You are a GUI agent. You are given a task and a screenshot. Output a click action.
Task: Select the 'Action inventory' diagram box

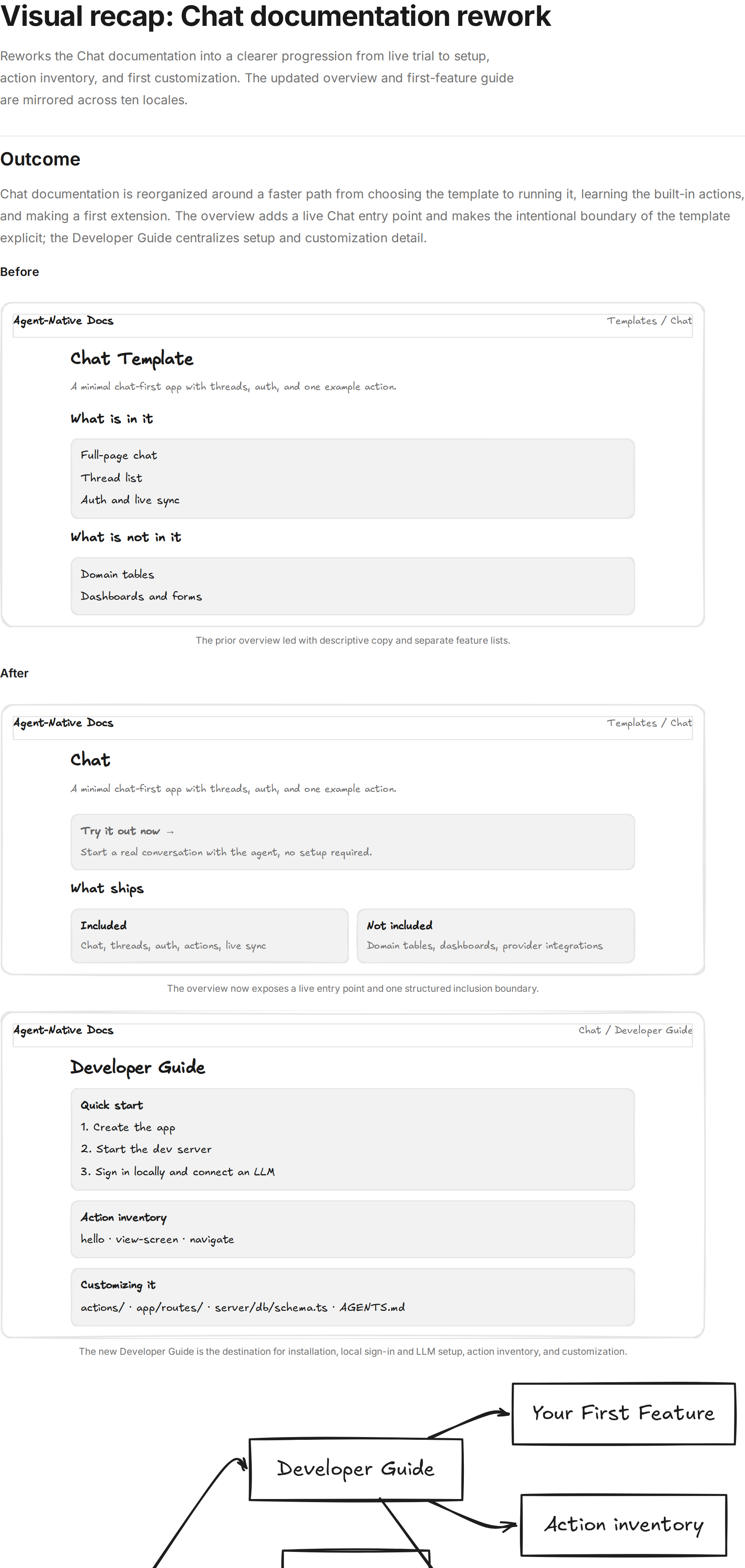click(x=624, y=1525)
